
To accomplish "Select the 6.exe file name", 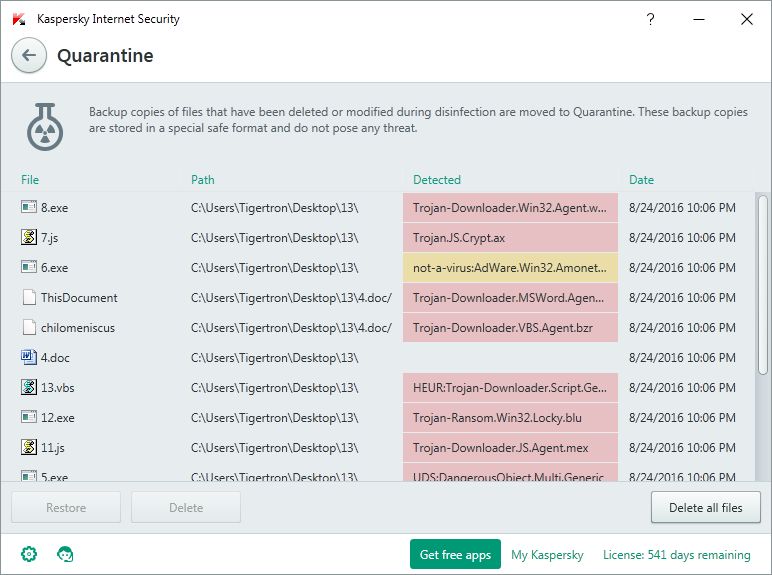I will point(55,268).
